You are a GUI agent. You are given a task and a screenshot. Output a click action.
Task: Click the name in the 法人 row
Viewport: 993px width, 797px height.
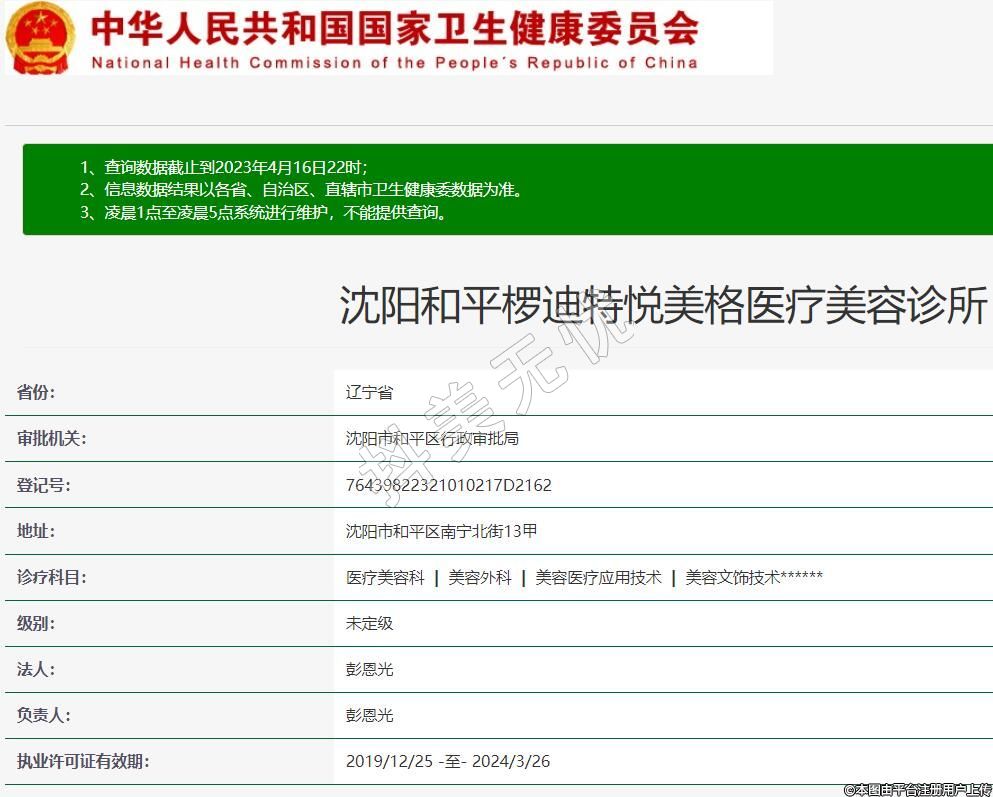coord(369,669)
